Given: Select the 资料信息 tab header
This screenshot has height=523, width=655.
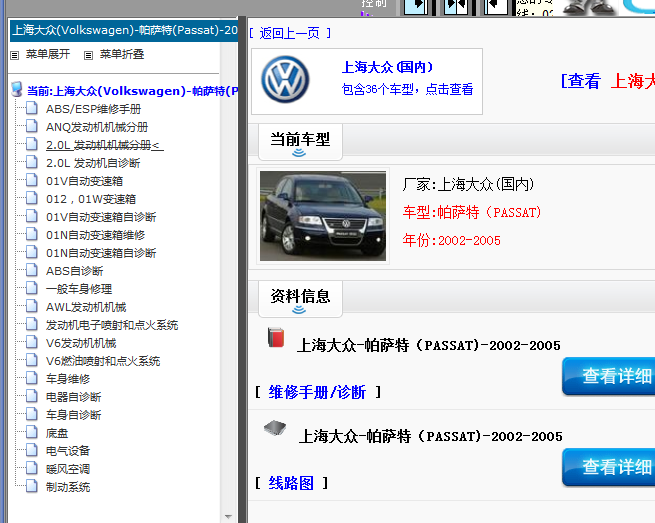Looking at the screenshot, I should [300, 299].
